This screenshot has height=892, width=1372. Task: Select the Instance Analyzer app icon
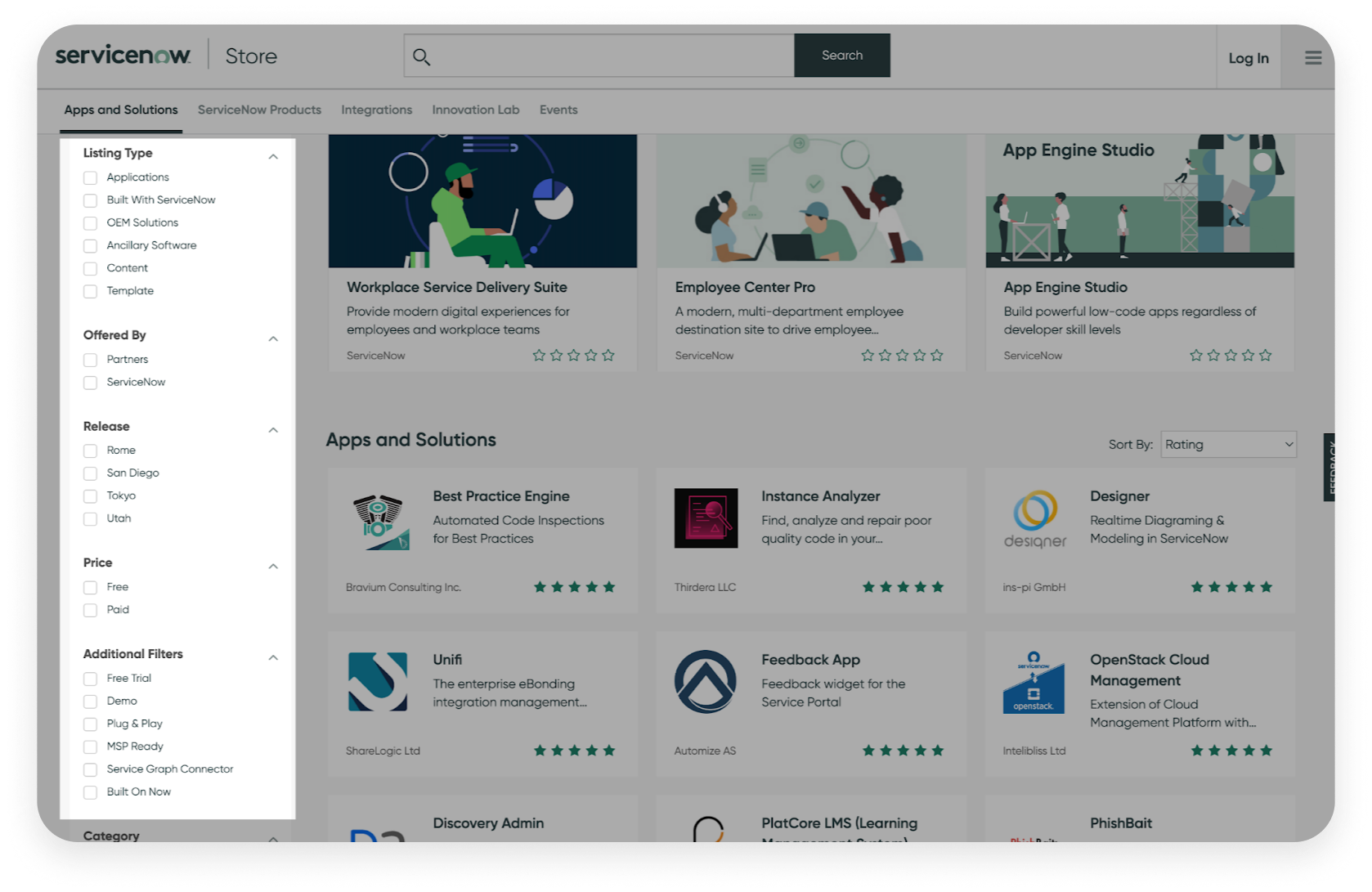pyautogui.click(x=706, y=517)
